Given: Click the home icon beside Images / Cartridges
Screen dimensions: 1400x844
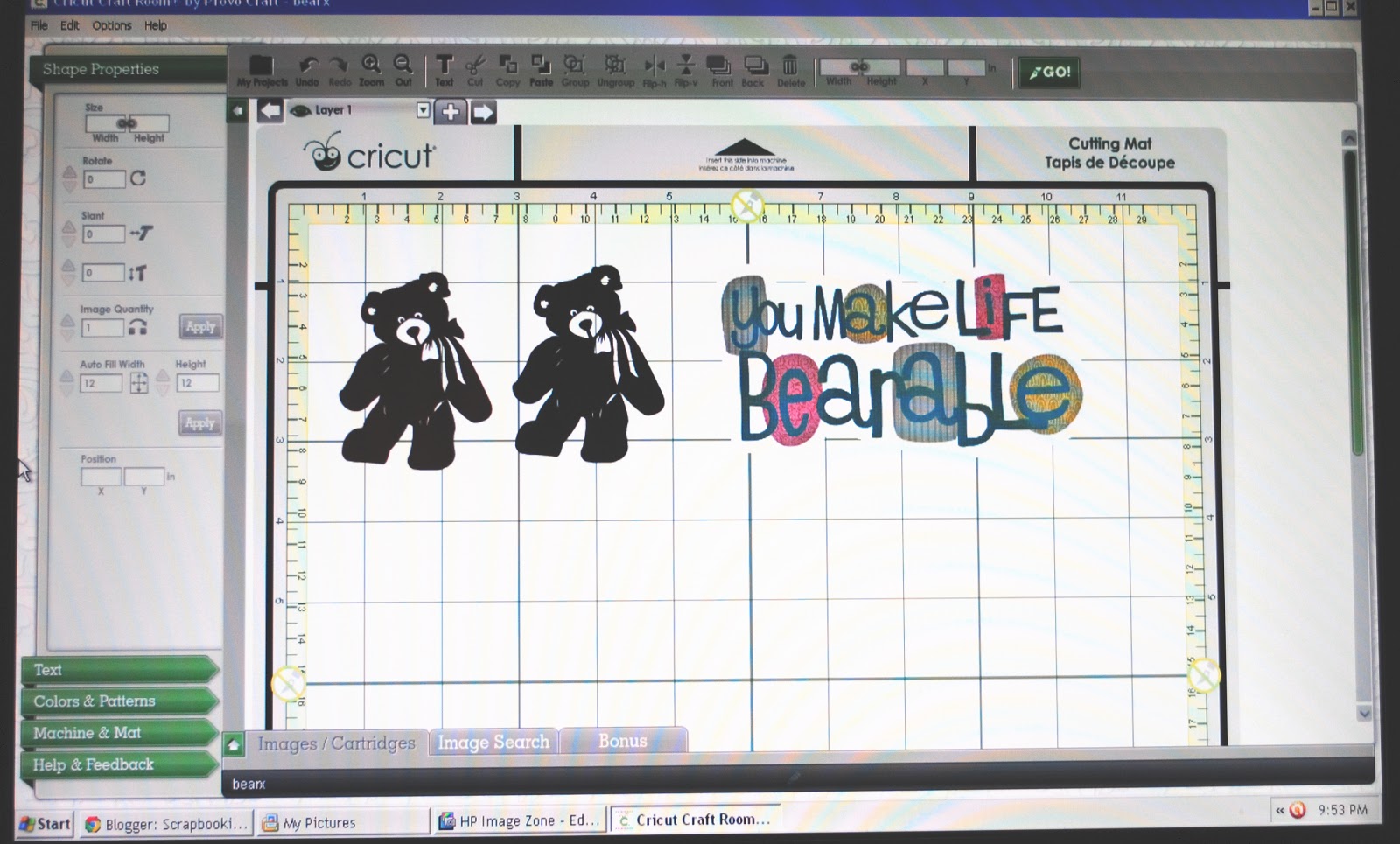Looking at the screenshot, I should [x=233, y=745].
